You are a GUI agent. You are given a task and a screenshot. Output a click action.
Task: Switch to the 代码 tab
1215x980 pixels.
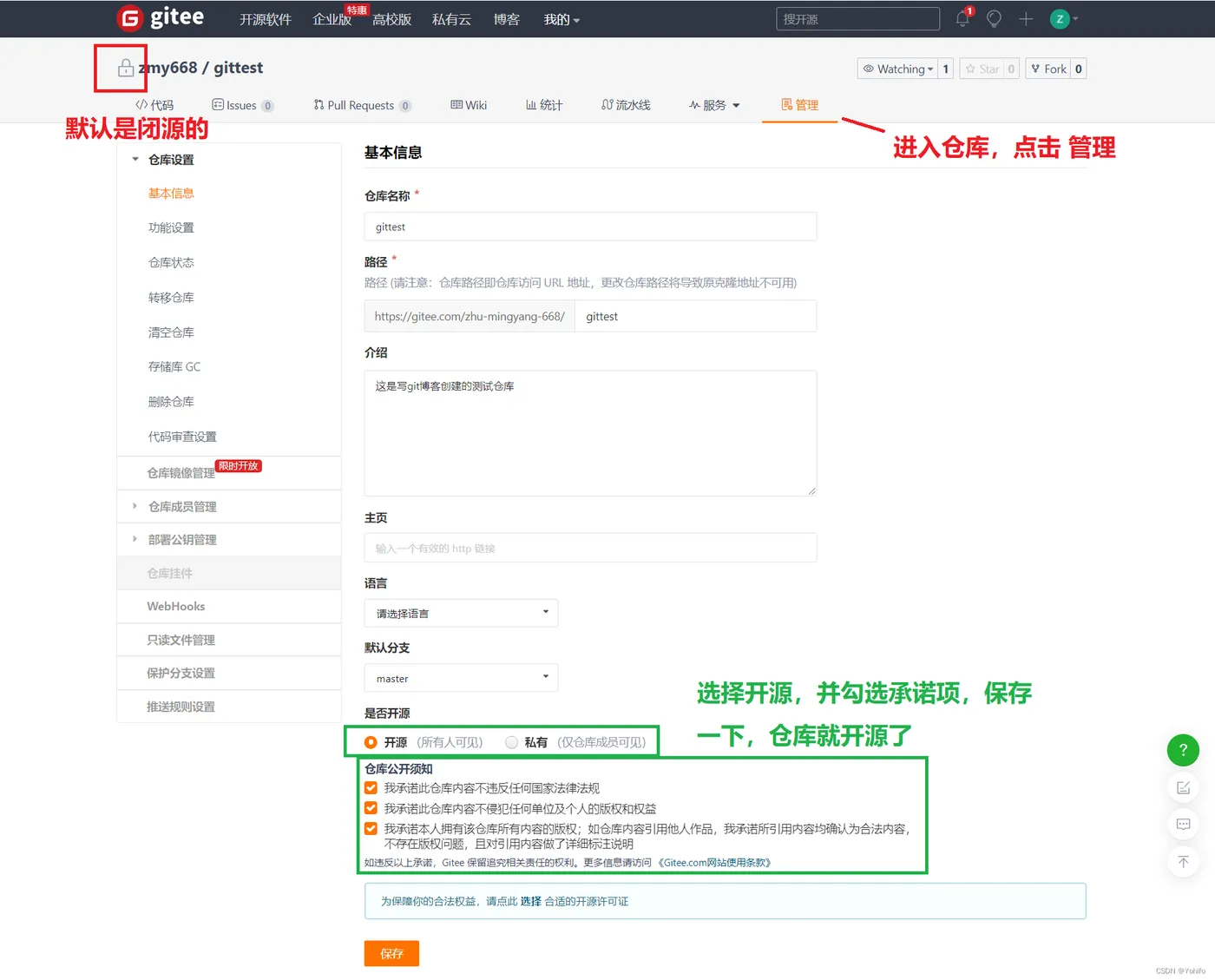(154, 105)
